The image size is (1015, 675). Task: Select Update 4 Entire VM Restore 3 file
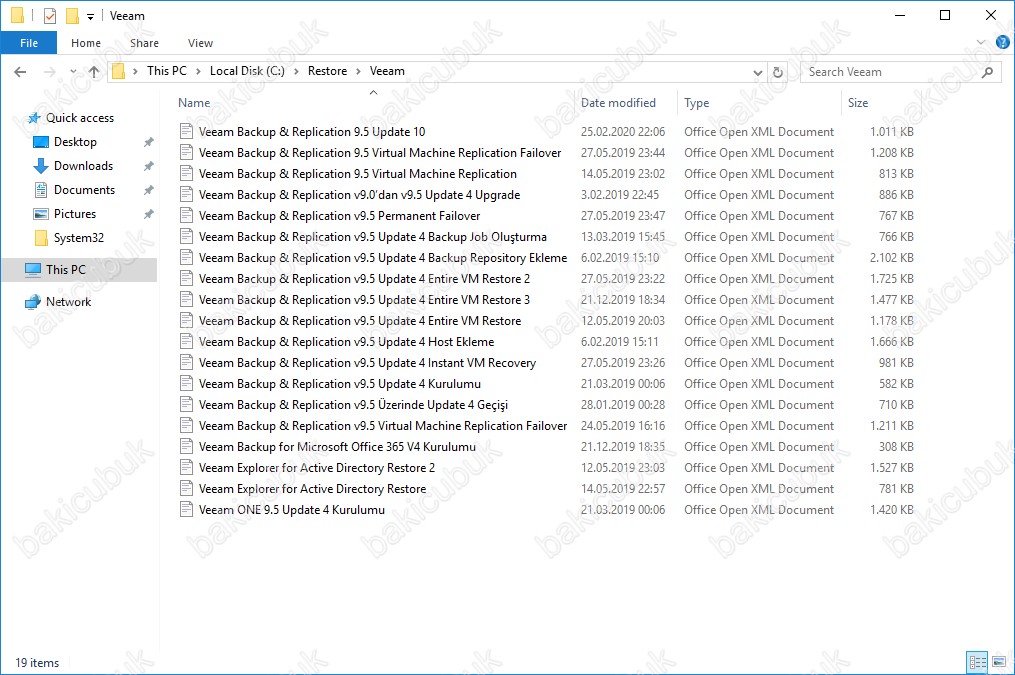point(364,300)
